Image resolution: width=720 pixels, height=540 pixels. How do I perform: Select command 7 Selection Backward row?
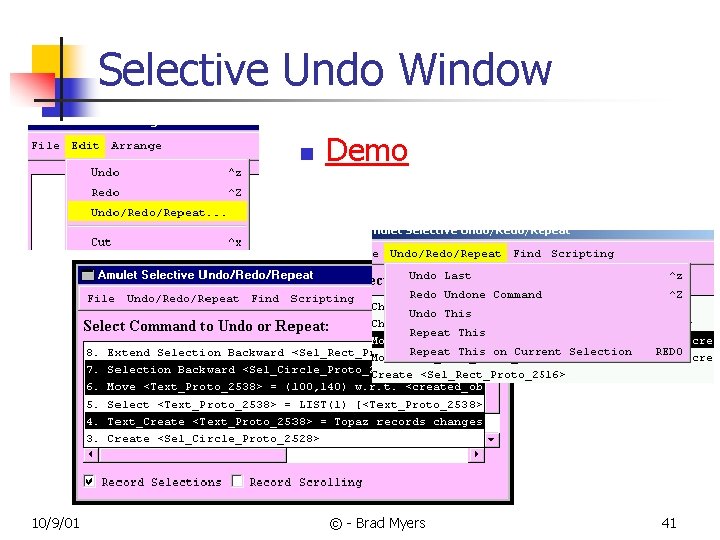(228, 370)
